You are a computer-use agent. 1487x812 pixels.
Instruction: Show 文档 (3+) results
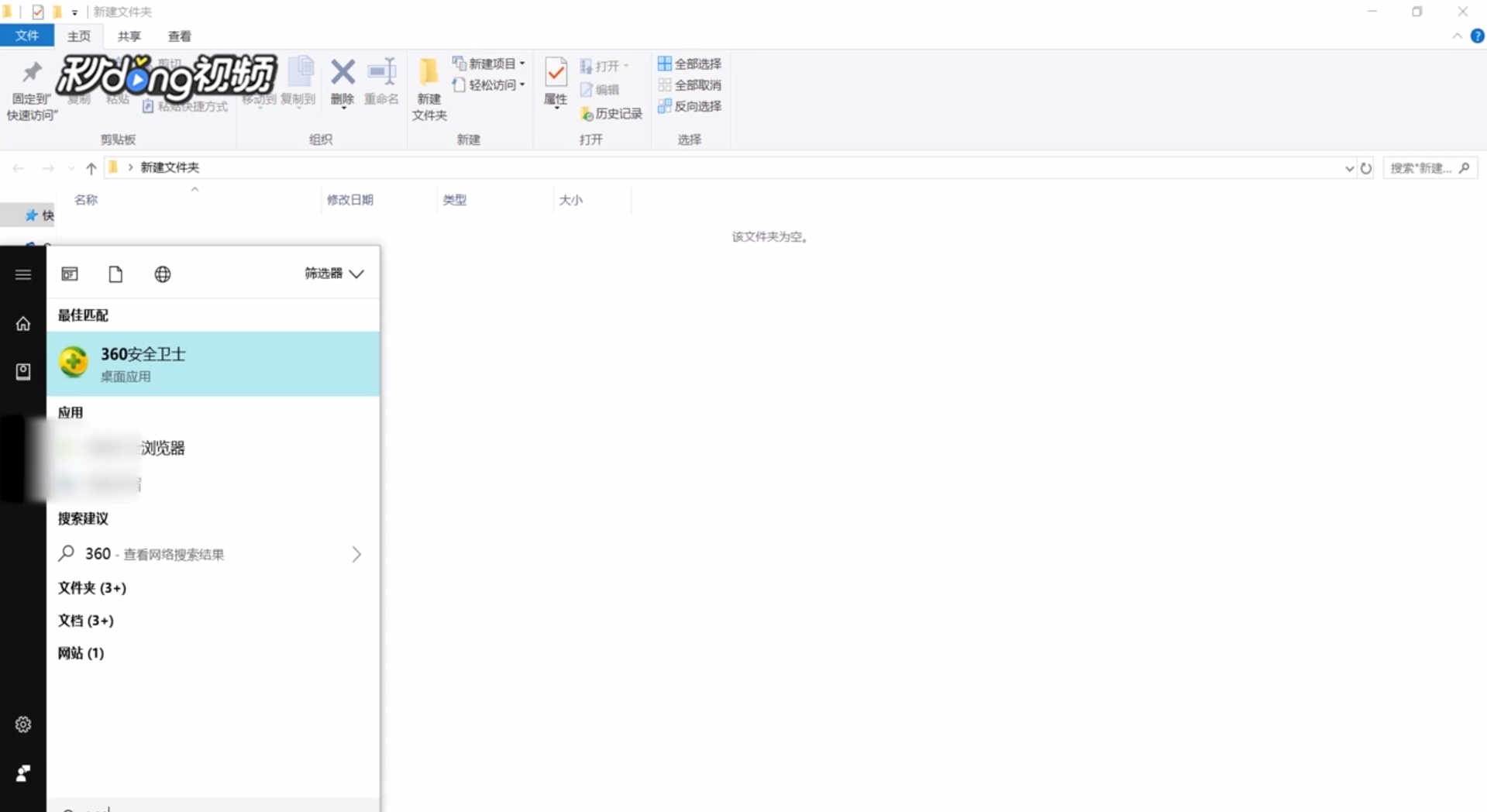[86, 621]
